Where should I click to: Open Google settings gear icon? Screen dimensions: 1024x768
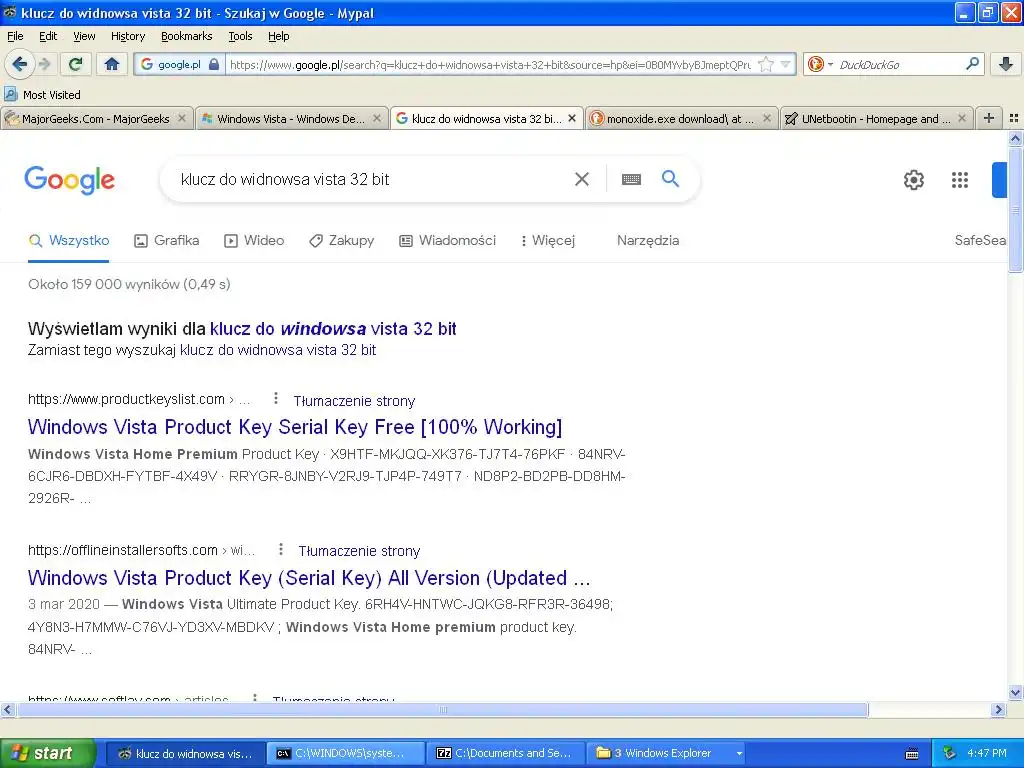pos(914,180)
